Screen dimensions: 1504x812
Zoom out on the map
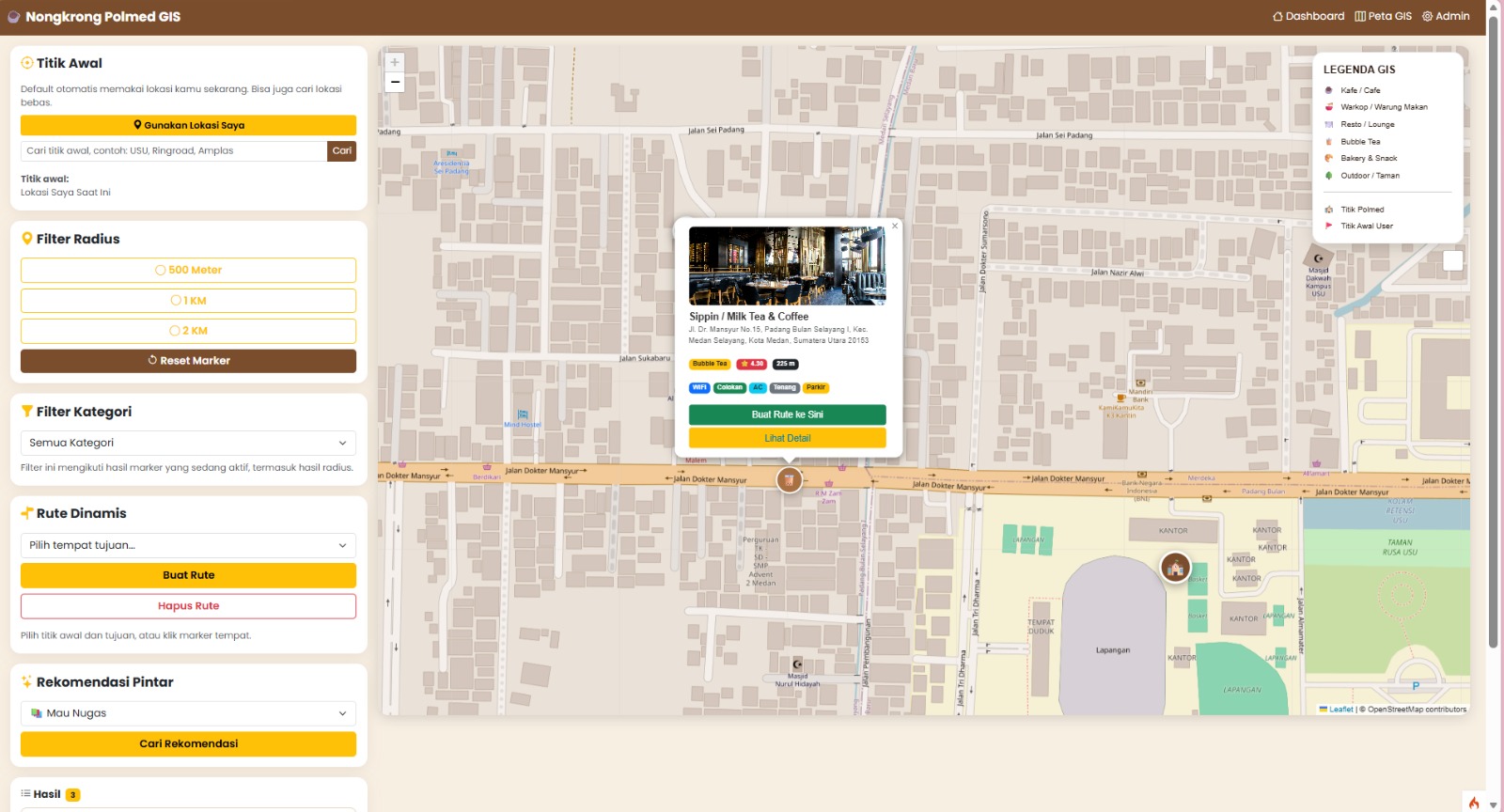(395, 83)
